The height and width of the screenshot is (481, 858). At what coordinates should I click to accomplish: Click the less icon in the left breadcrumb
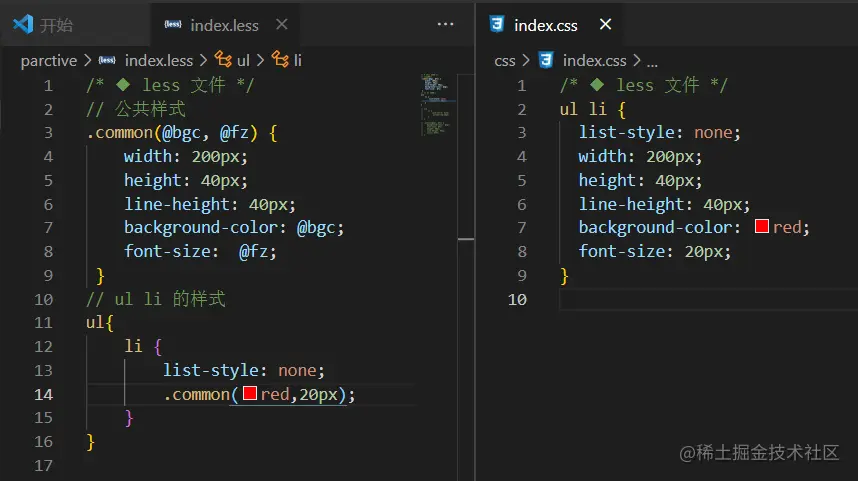point(107,60)
